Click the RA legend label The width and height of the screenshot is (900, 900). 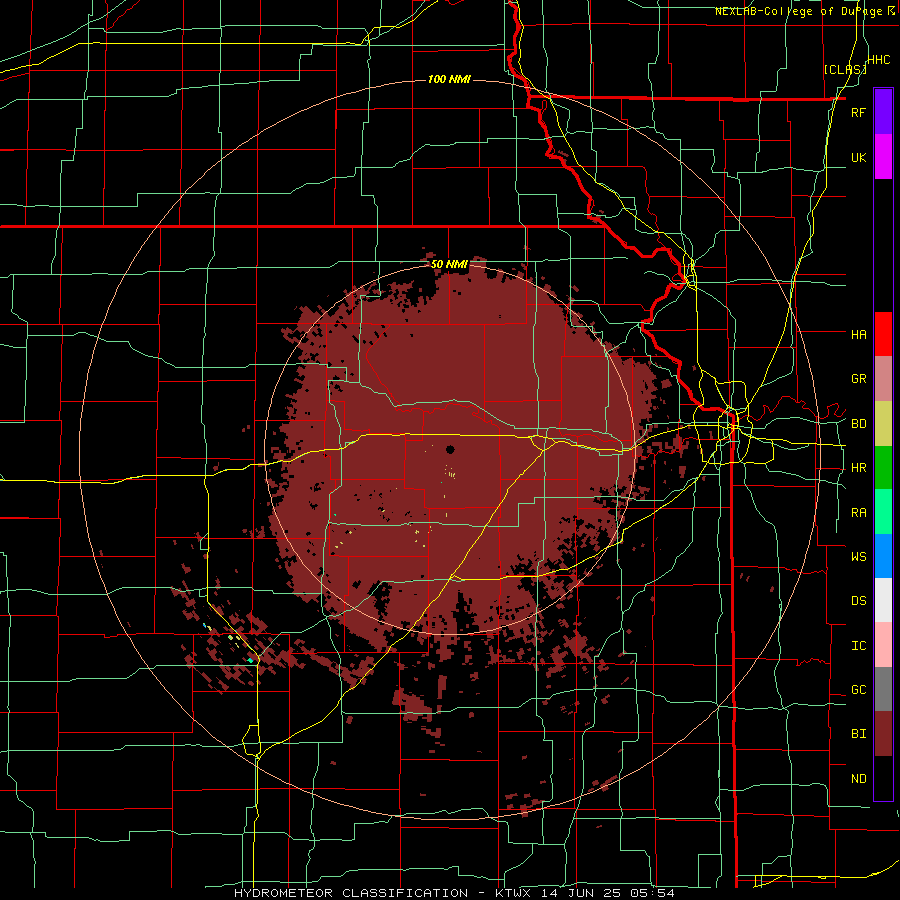click(x=858, y=513)
